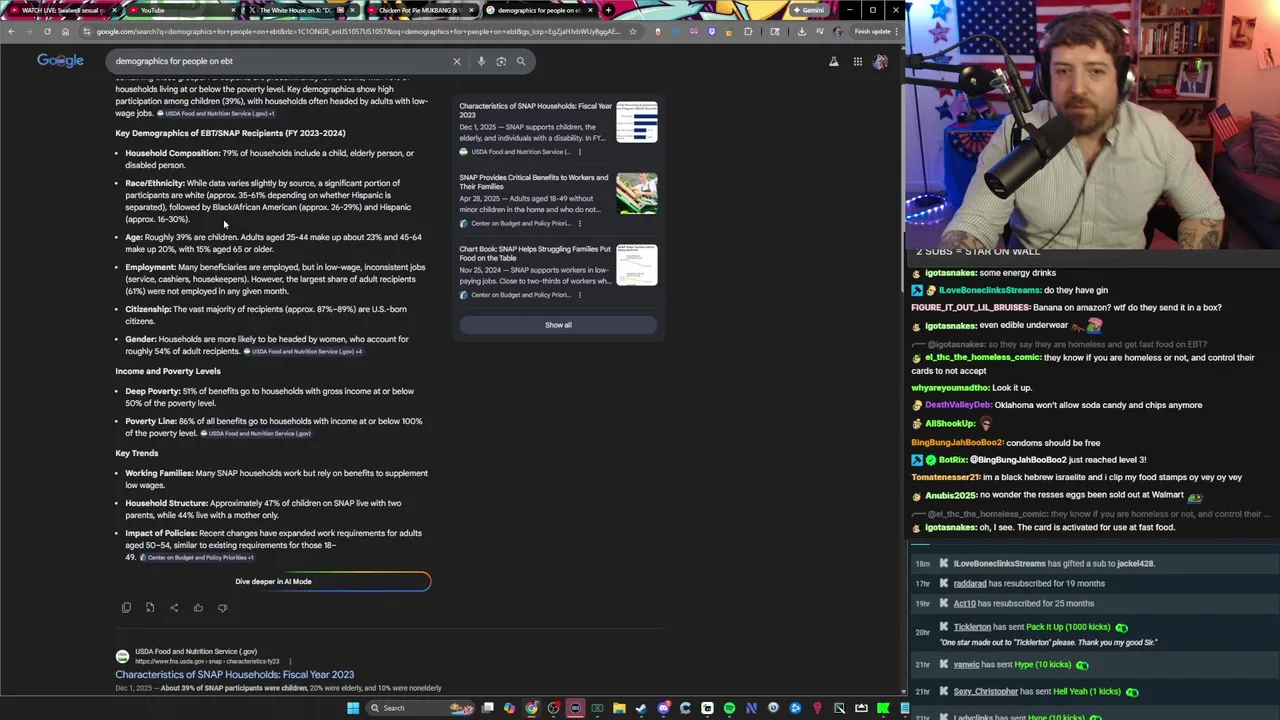Image resolution: width=1280 pixels, height=720 pixels.
Task: Click the Characteristics of SNAP Households card thumbnail
Action: (637, 122)
